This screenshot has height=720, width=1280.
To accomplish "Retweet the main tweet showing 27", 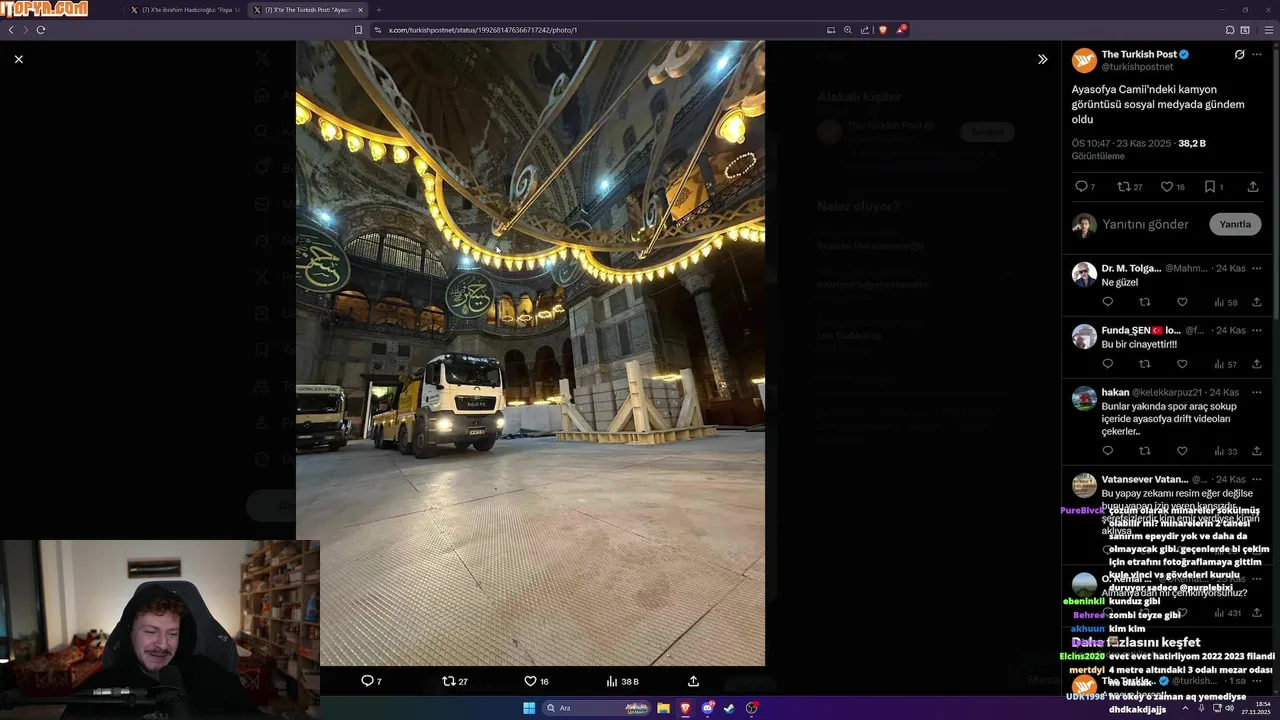I will point(1129,187).
